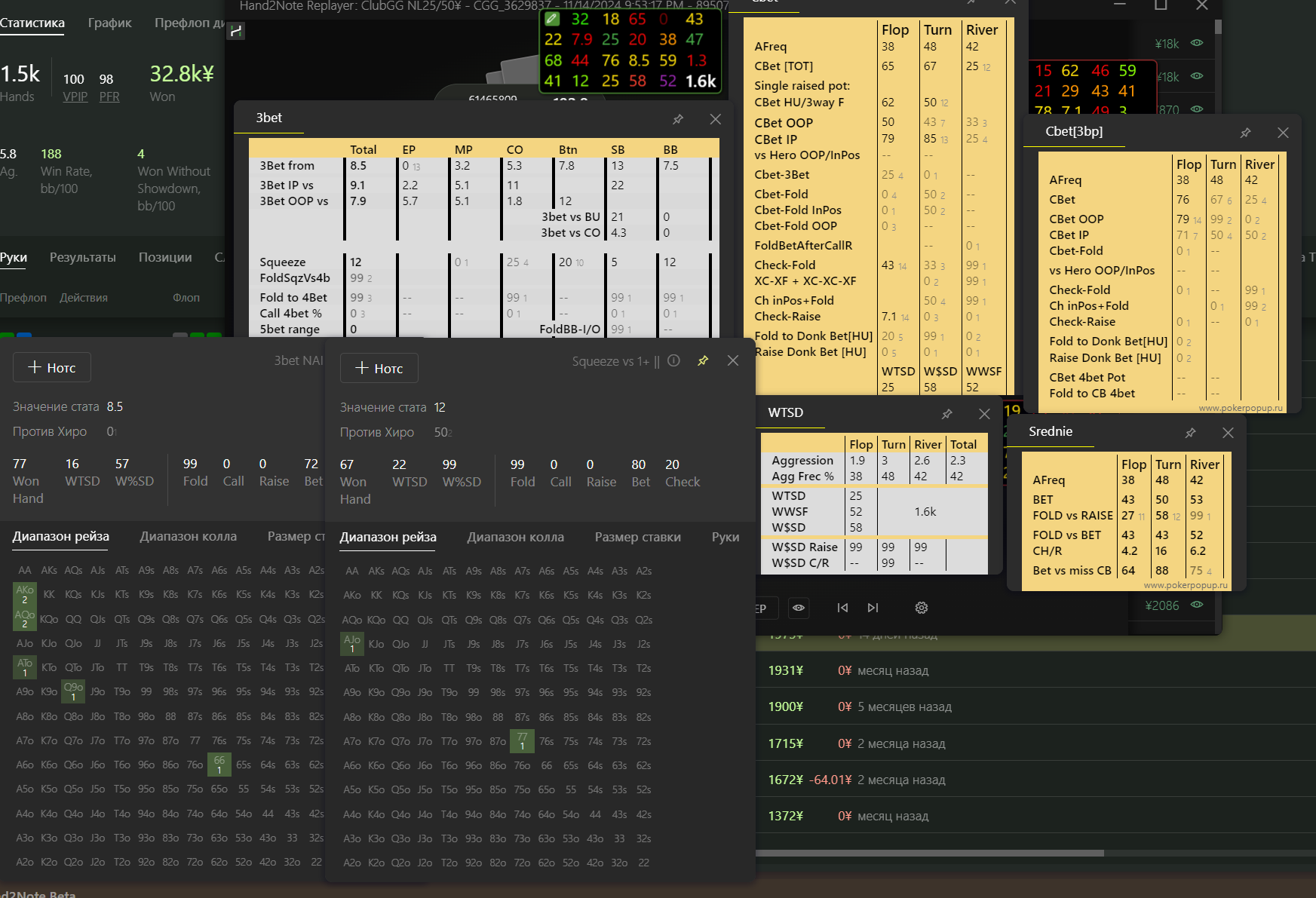
Task: Click the 1672¥ -64.01¥ hand row
Action: point(1035,780)
